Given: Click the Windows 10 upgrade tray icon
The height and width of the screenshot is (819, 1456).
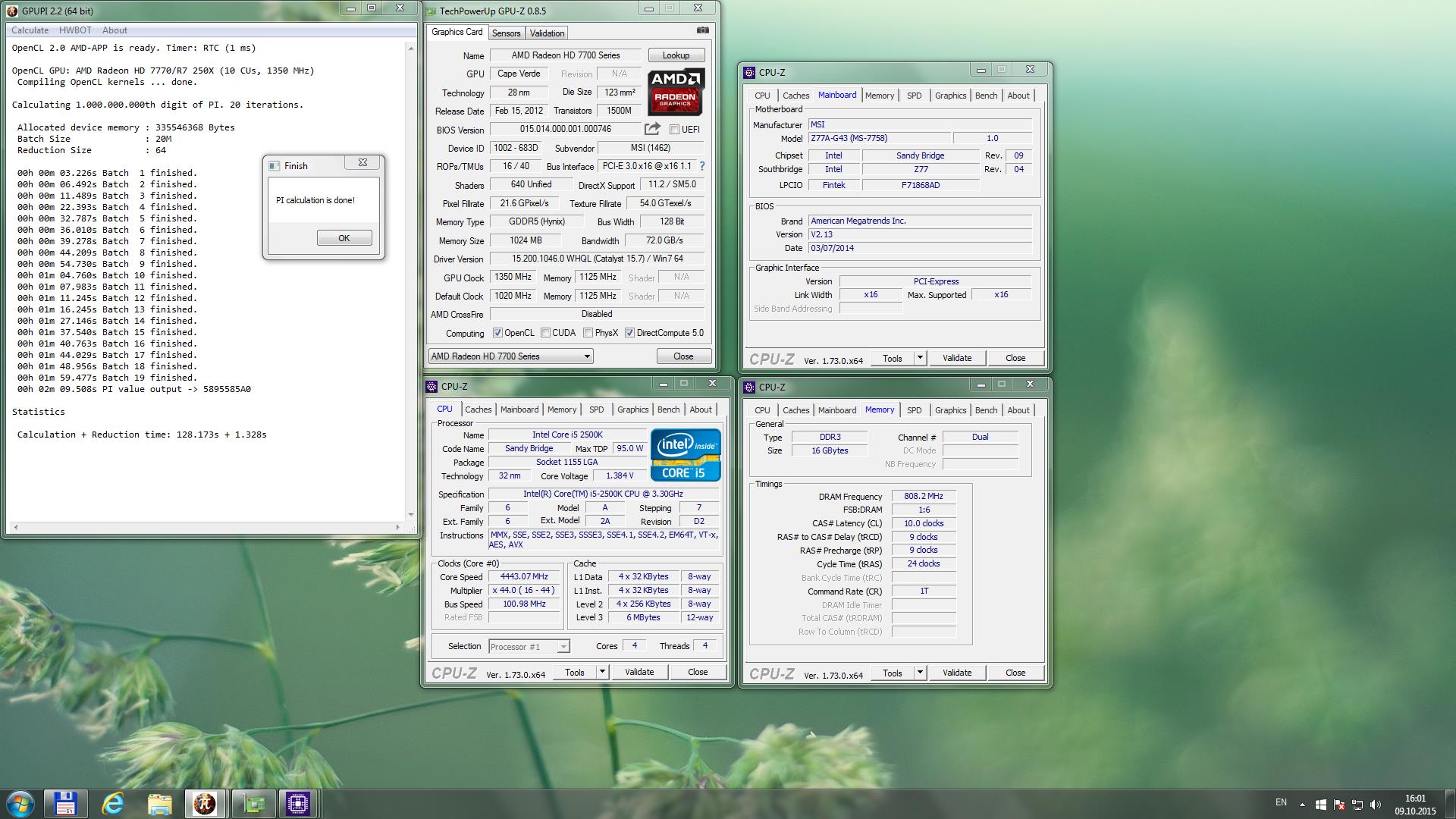Looking at the screenshot, I should pos(1320,805).
